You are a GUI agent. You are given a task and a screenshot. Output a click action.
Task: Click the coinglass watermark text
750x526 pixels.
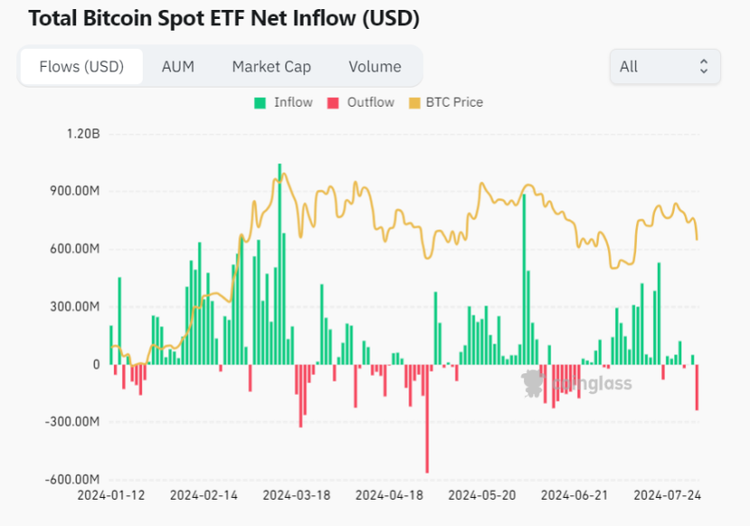(x=592, y=384)
